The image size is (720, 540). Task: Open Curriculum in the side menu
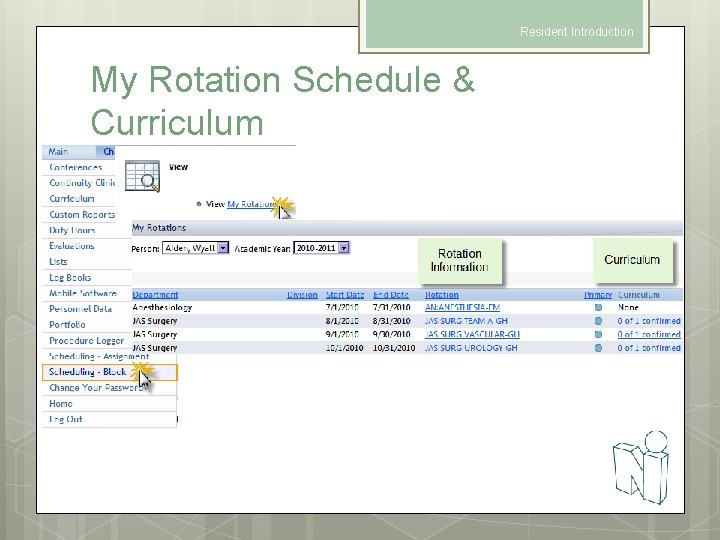72,198
